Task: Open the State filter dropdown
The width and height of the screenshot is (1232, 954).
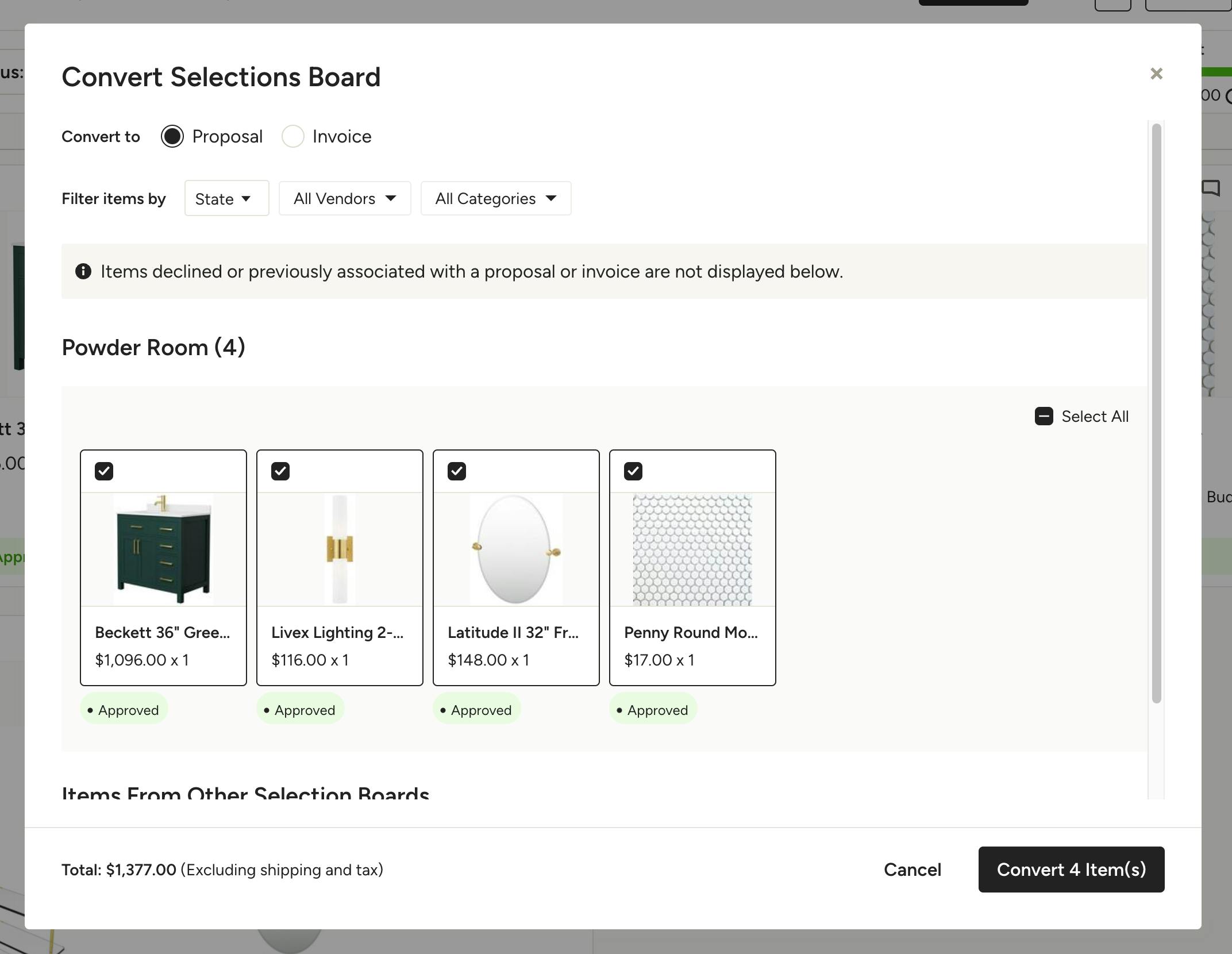Action: coord(226,198)
